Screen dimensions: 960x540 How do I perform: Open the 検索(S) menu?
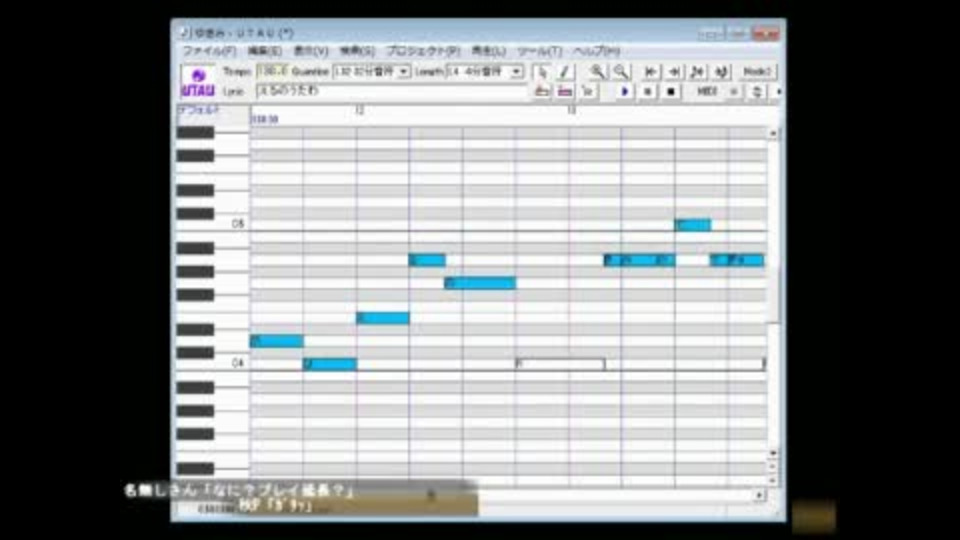tap(357, 51)
